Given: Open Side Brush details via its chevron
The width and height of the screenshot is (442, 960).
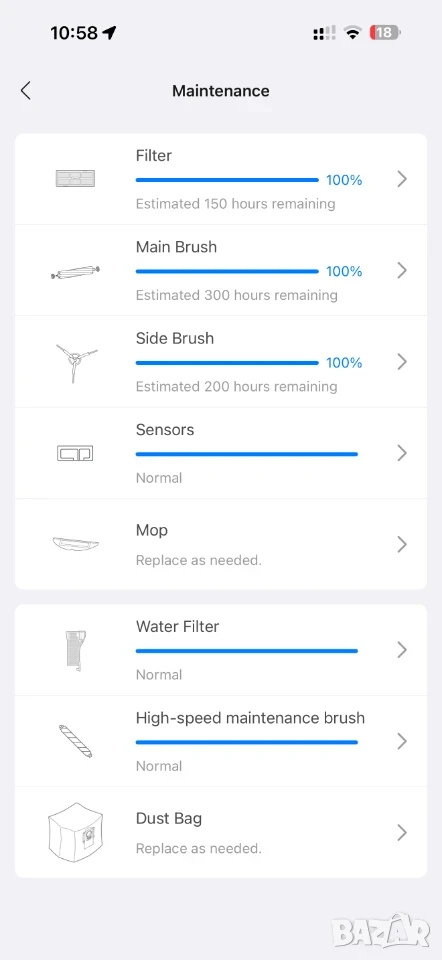Looking at the screenshot, I should [402, 361].
